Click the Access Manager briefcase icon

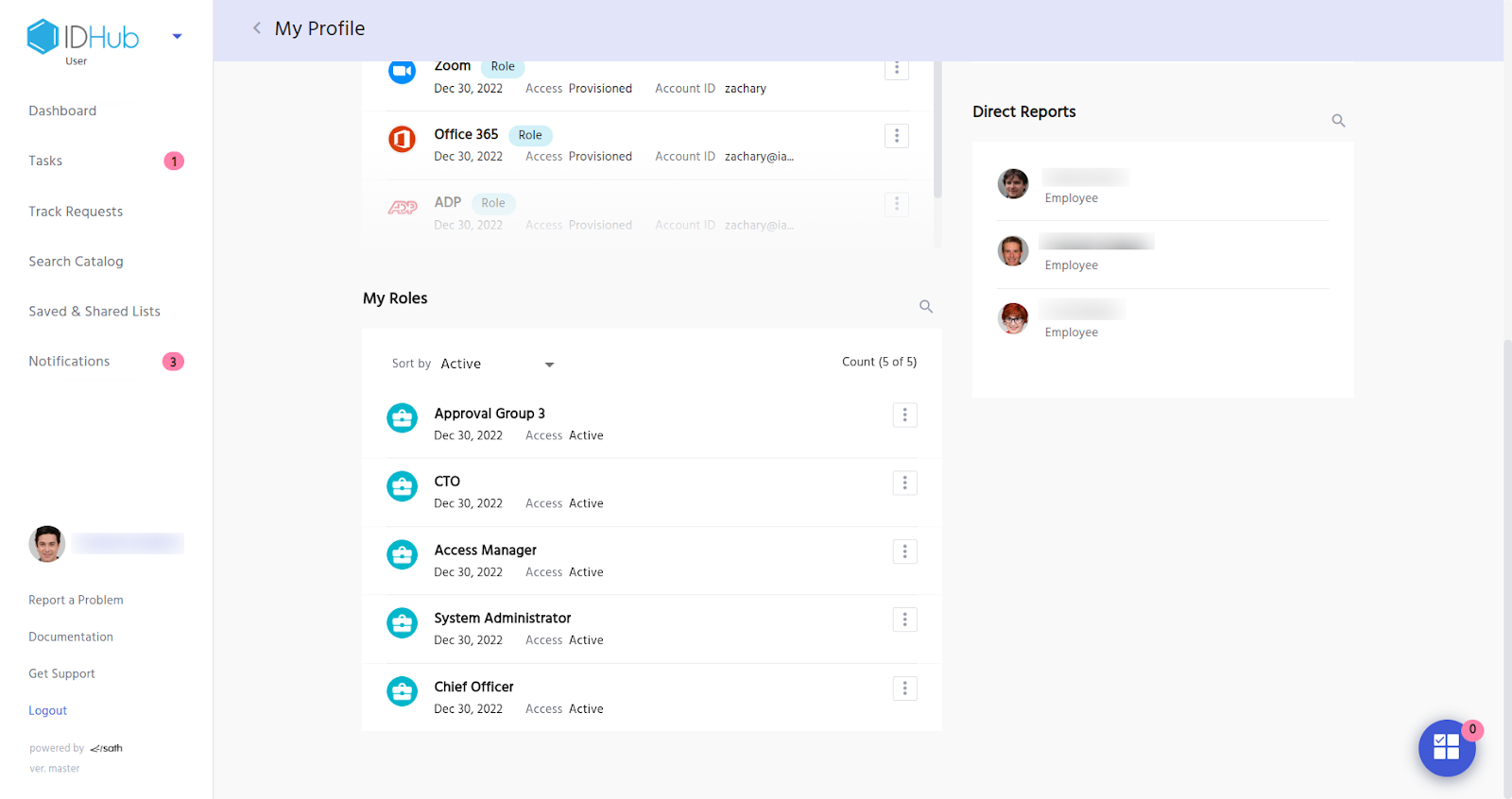[x=403, y=555]
